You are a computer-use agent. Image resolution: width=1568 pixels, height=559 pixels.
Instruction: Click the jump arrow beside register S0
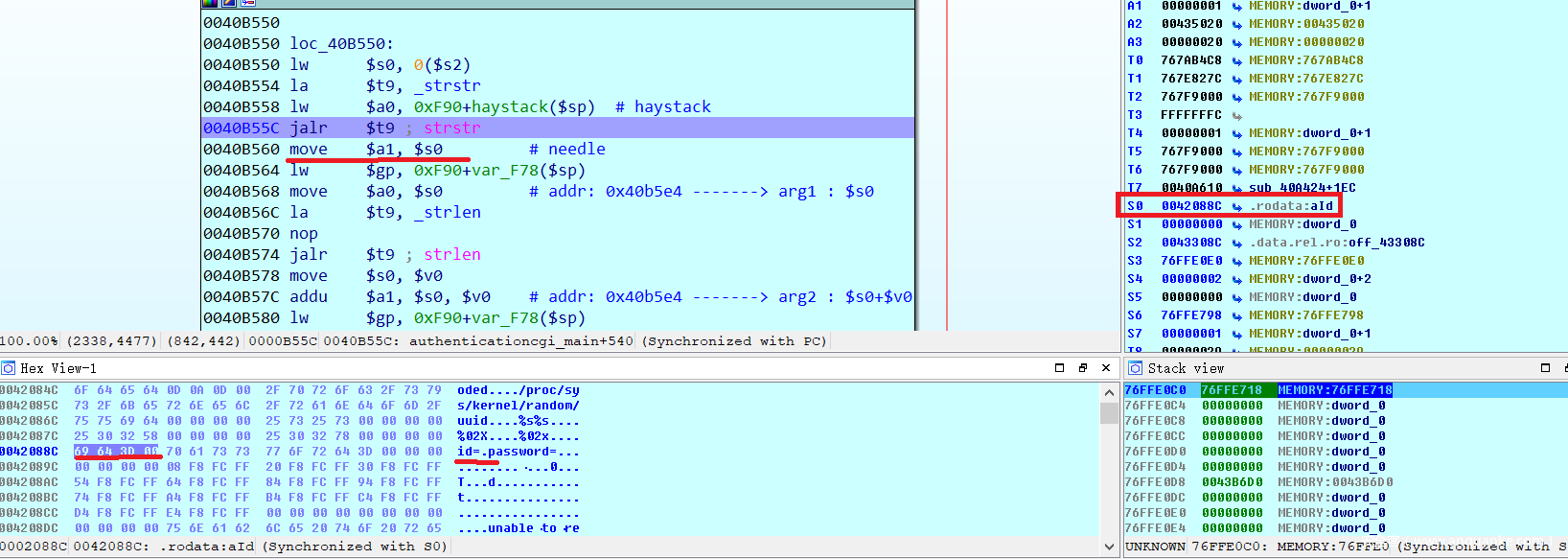1237,206
